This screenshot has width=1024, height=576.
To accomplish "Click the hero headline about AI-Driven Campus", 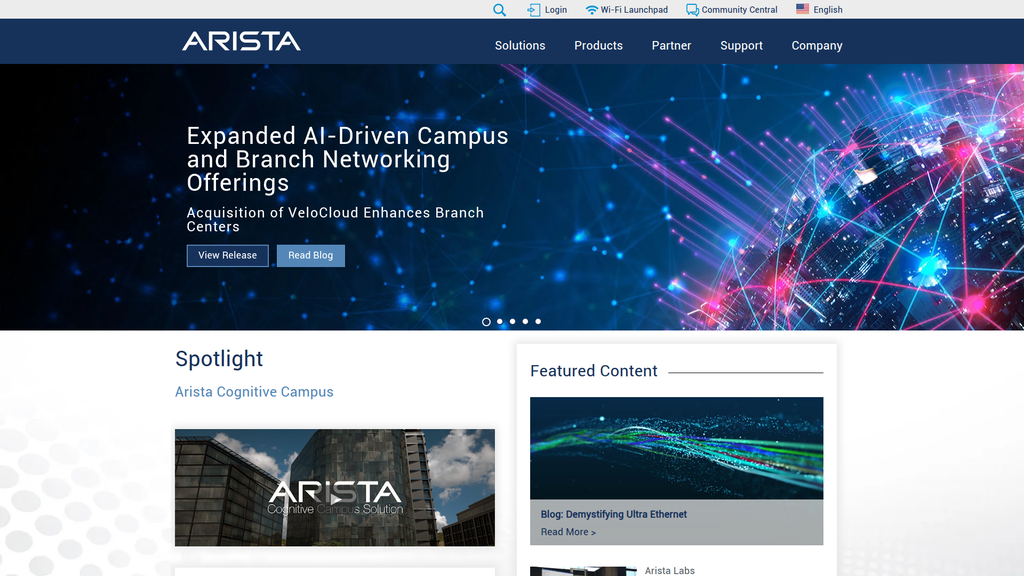I will click(x=347, y=159).
